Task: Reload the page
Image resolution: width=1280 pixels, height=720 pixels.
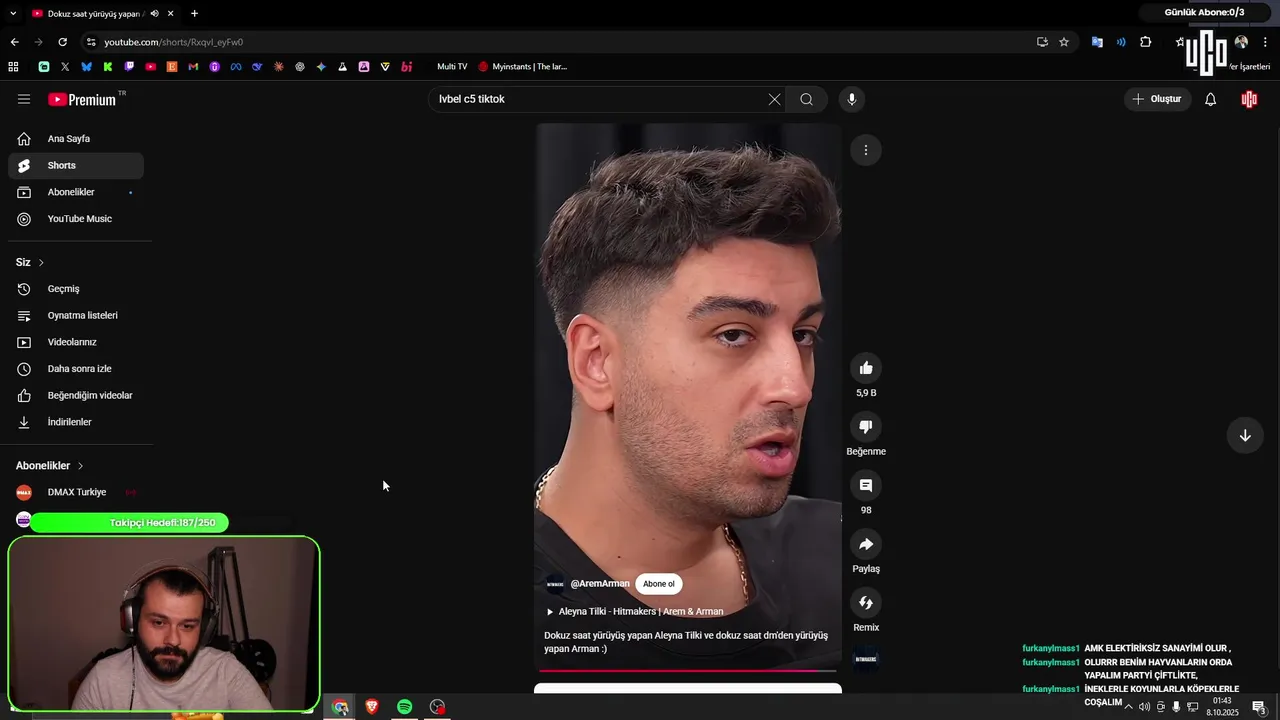Action: click(x=62, y=42)
